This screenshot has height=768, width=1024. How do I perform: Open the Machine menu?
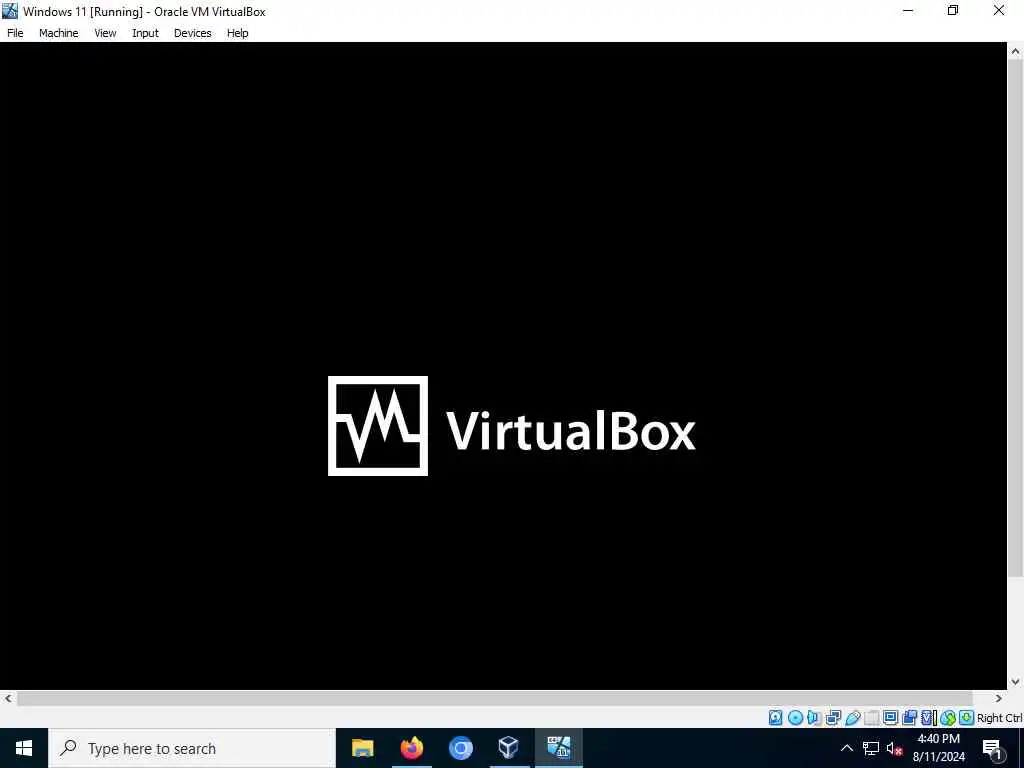(x=58, y=33)
